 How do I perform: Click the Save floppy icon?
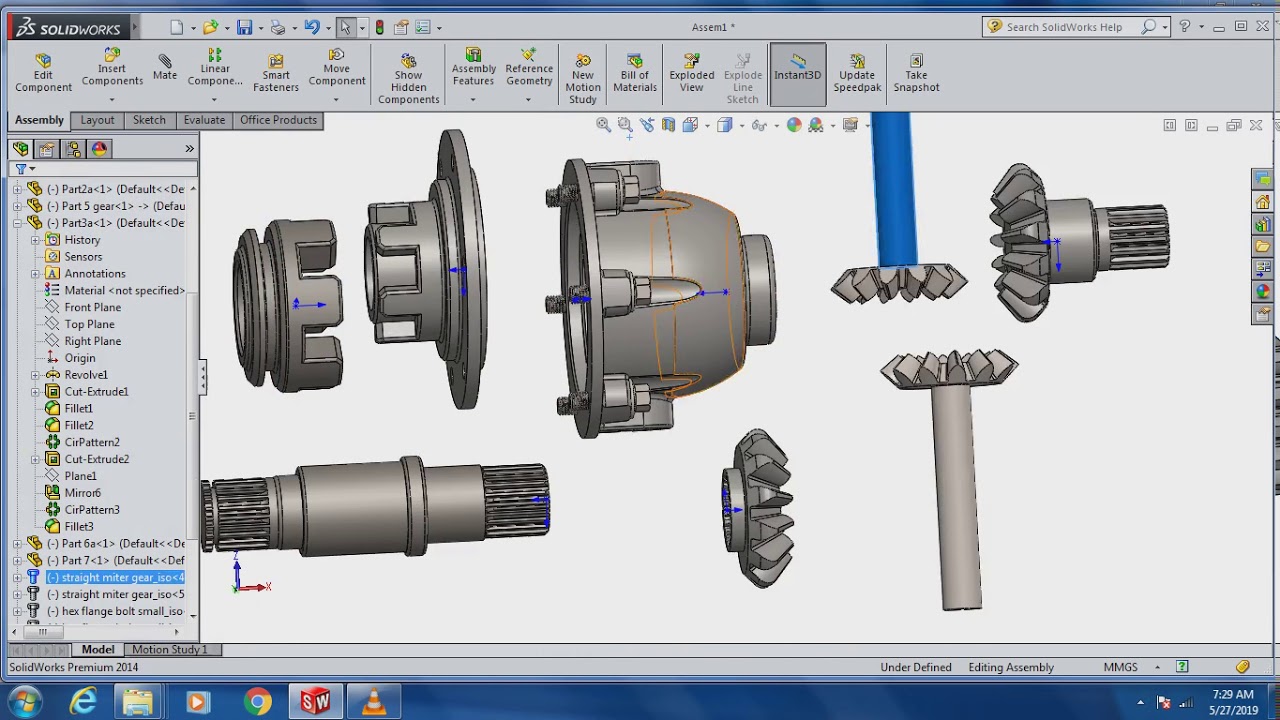(x=244, y=27)
